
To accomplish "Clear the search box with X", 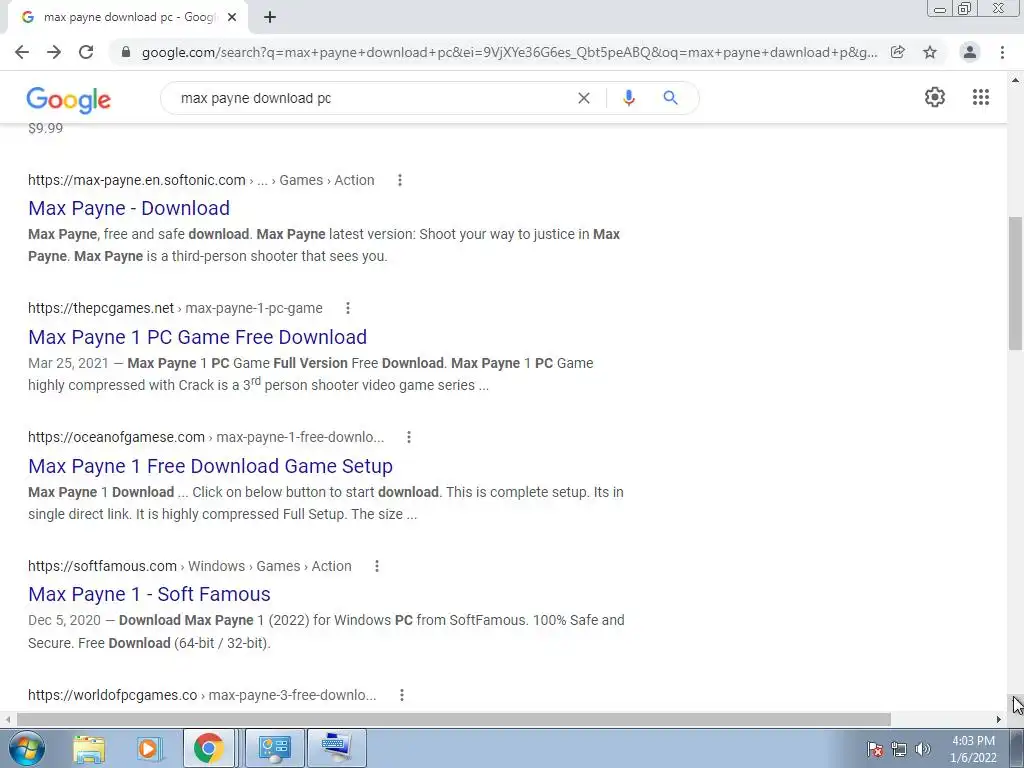I will [x=584, y=98].
